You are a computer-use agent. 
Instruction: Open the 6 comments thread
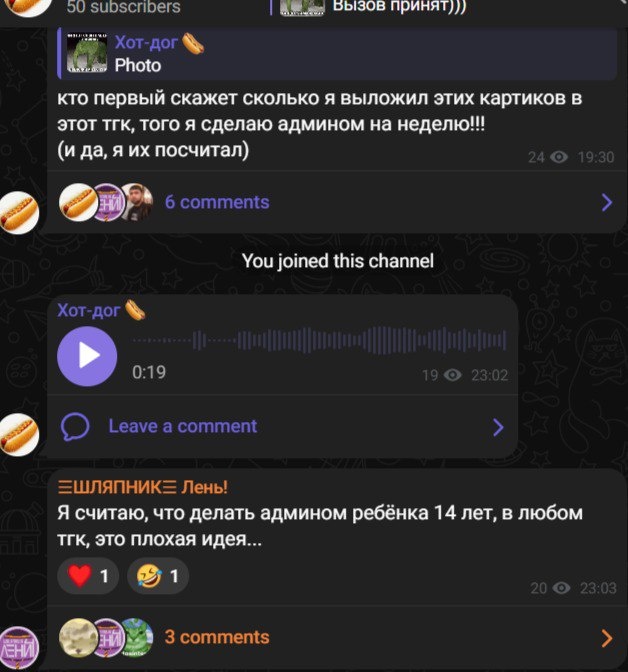tap(217, 202)
